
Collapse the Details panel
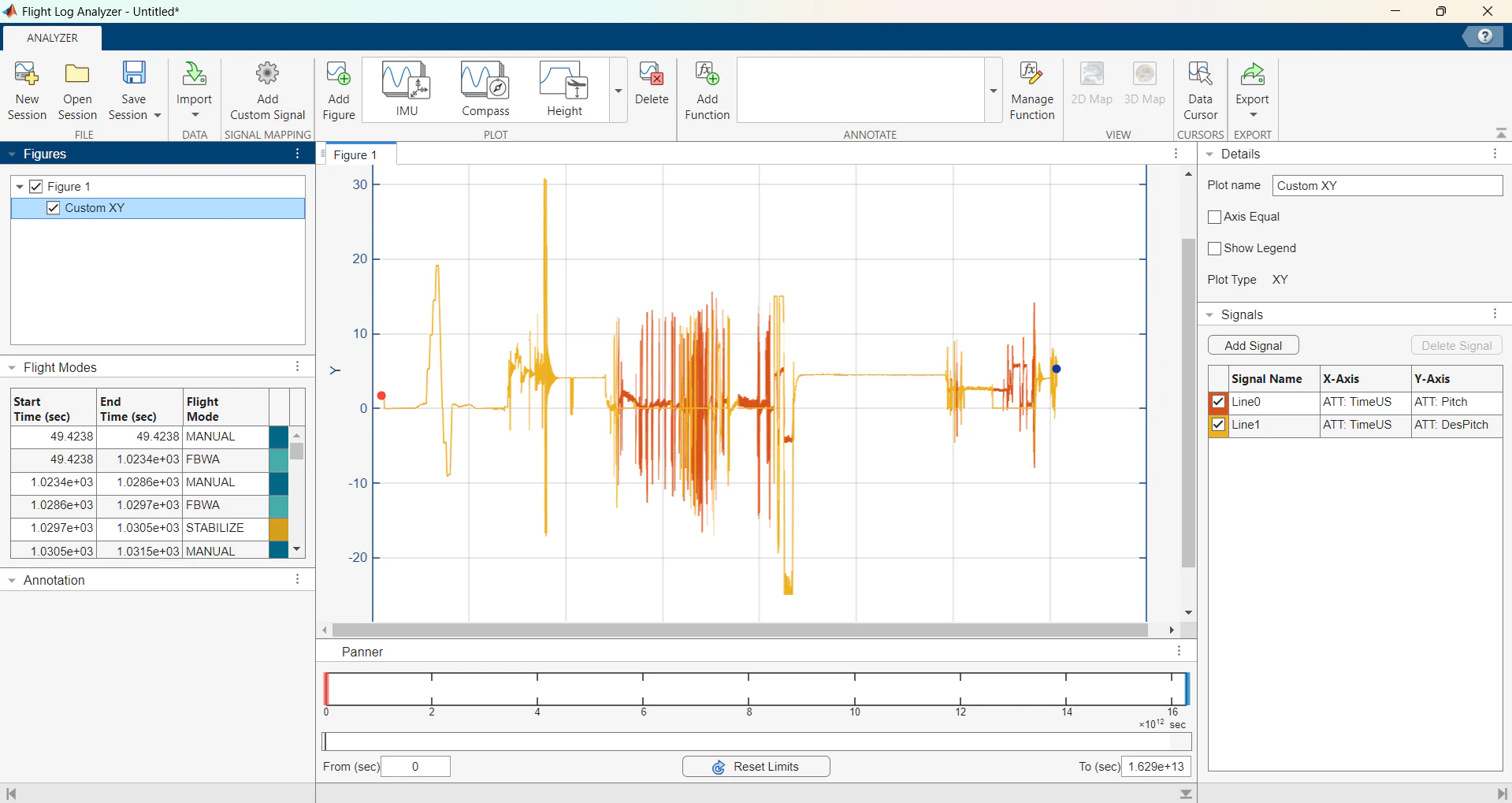(1209, 154)
